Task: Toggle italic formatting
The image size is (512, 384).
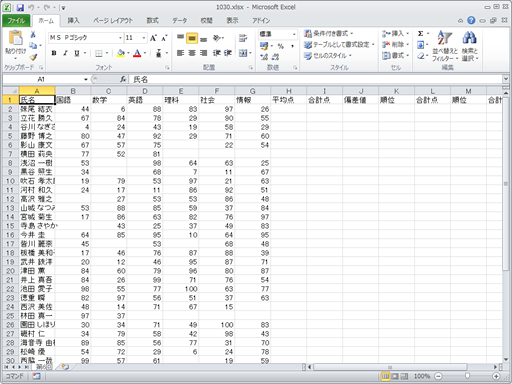Action: (x=65, y=53)
